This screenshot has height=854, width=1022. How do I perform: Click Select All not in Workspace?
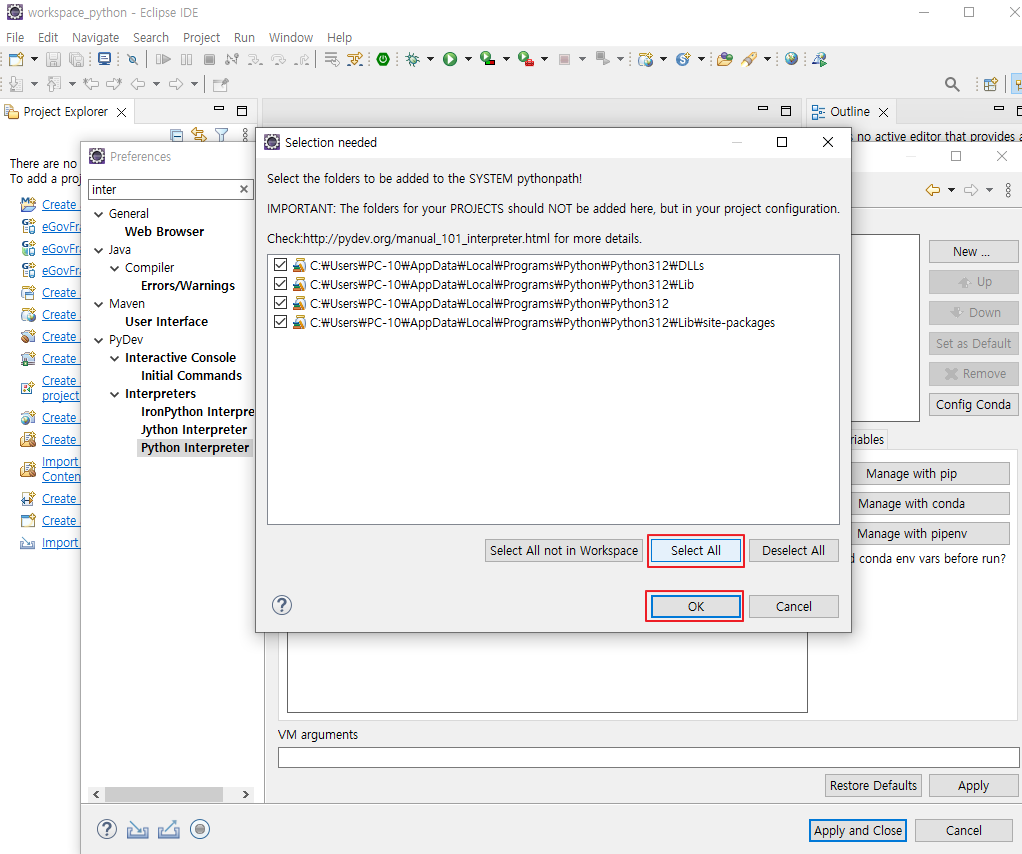(x=564, y=550)
